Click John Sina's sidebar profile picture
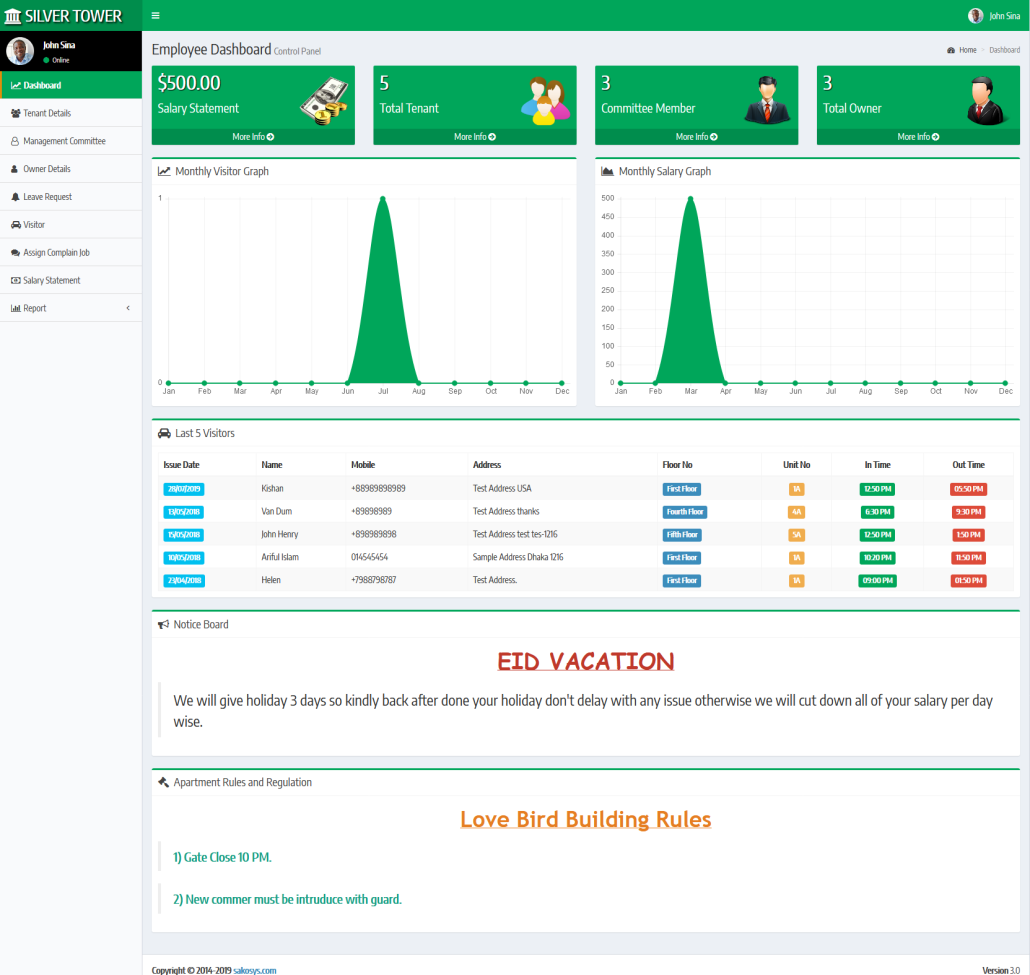 (x=20, y=51)
